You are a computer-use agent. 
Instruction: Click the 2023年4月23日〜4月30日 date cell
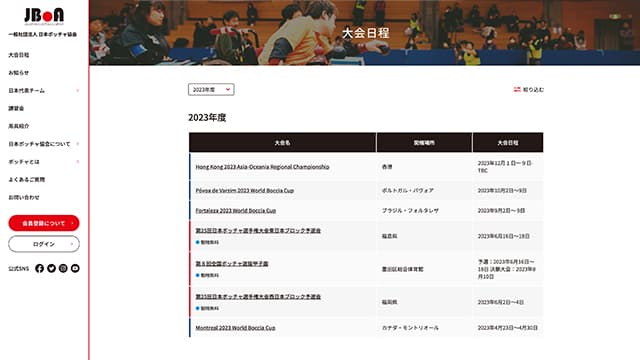point(508,328)
